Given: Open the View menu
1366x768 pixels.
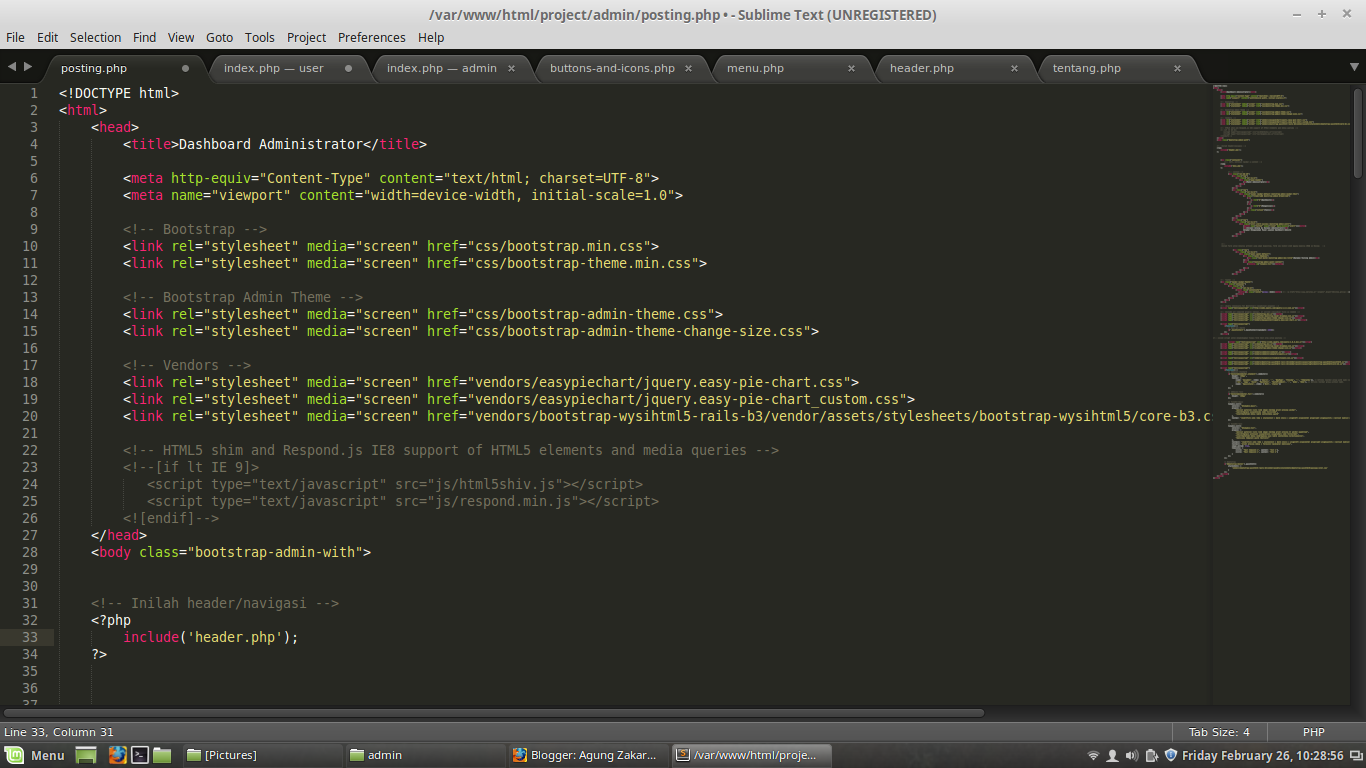Looking at the screenshot, I should click(181, 37).
